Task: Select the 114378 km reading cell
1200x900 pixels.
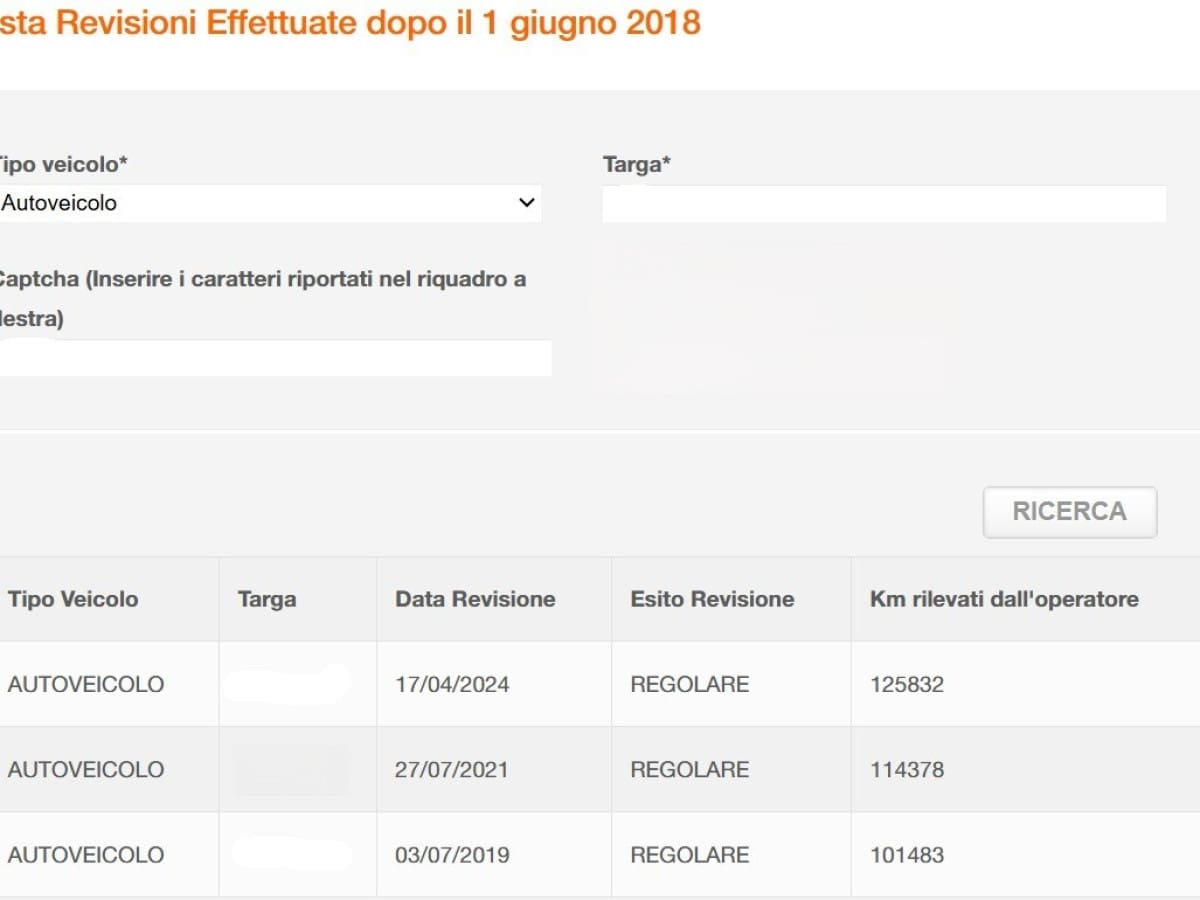Action: 907,769
